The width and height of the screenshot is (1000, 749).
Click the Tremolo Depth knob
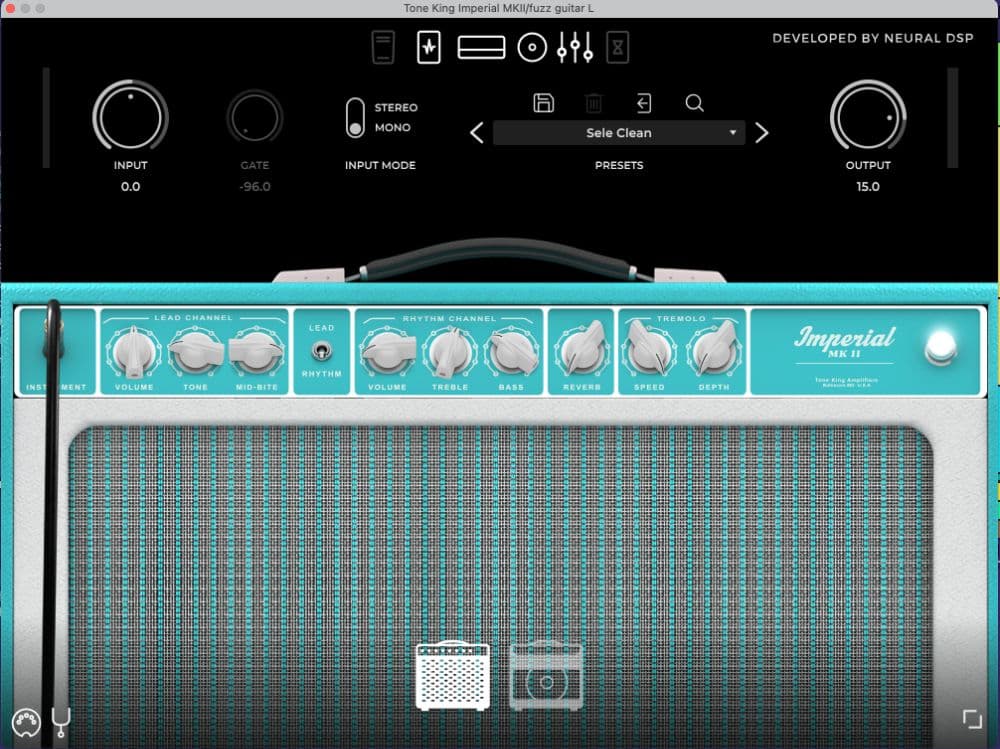pyautogui.click(x=714, y=351)
